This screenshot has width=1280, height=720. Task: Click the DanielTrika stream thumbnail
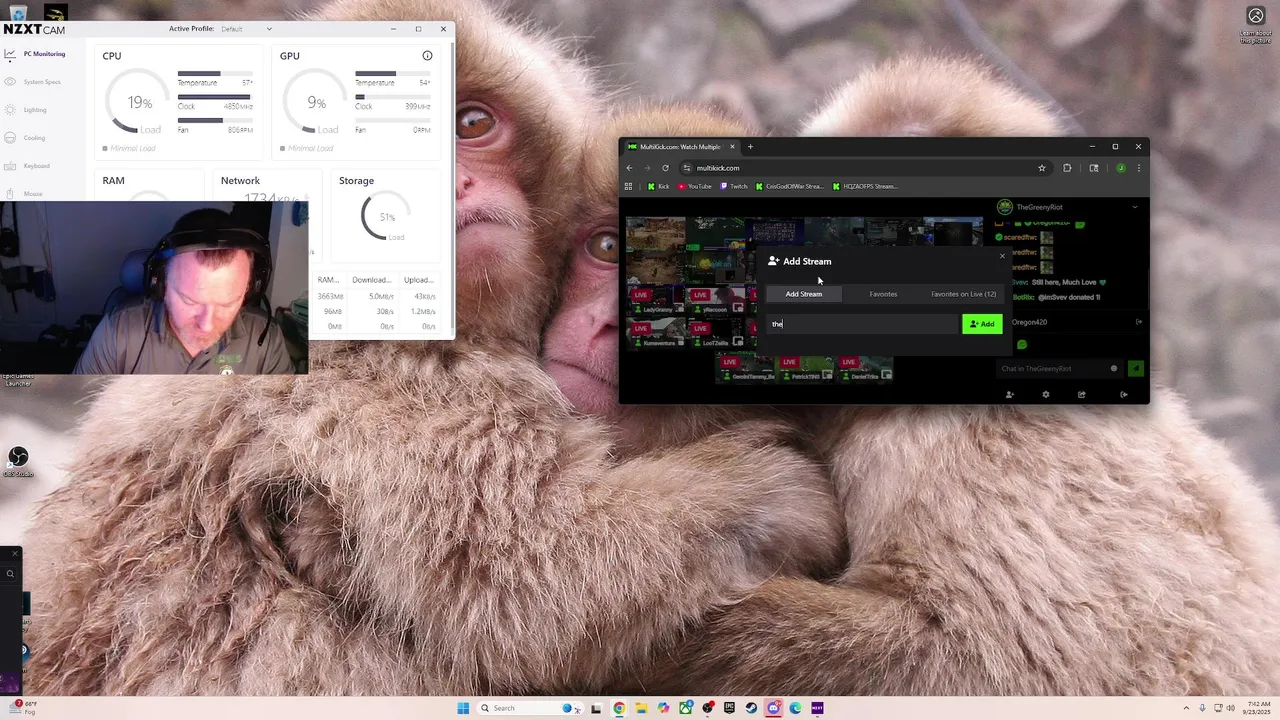coord(865,369)
